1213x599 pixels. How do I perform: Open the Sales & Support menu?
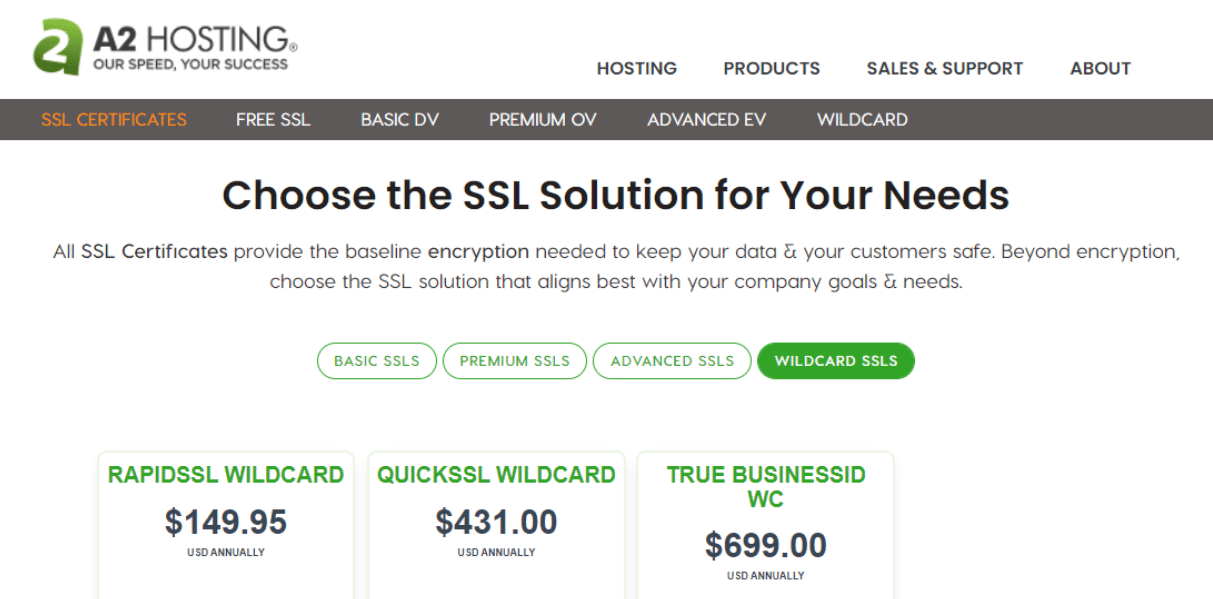pyautogui.click(x=944, y=69)
